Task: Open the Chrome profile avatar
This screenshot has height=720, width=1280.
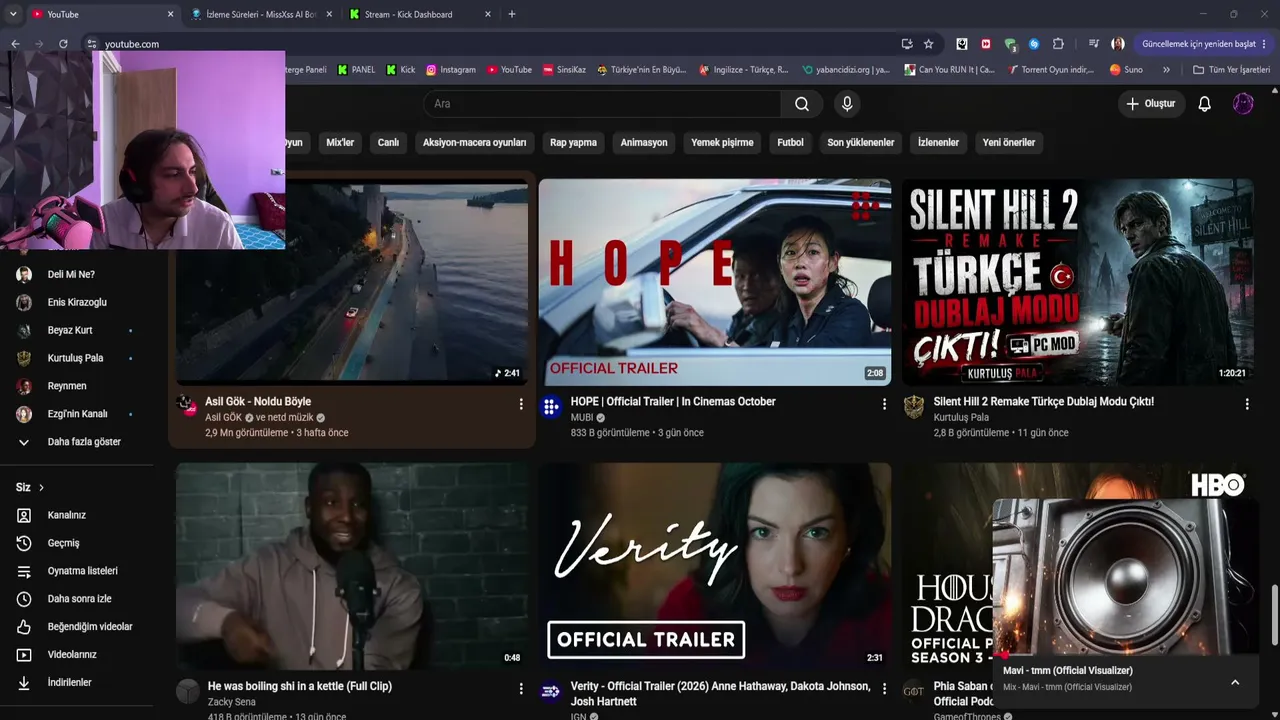Action: (x=1118, y=44)
